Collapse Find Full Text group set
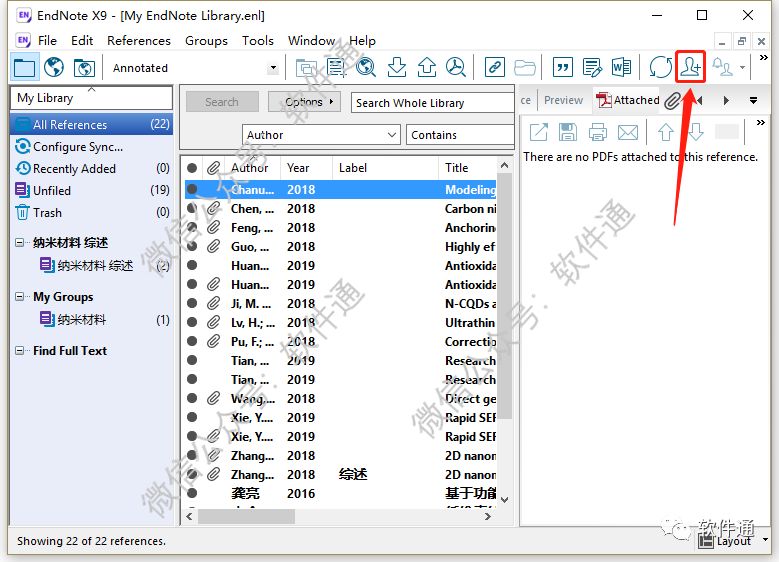Screen dimensions: 779x562 click(19, 350)
